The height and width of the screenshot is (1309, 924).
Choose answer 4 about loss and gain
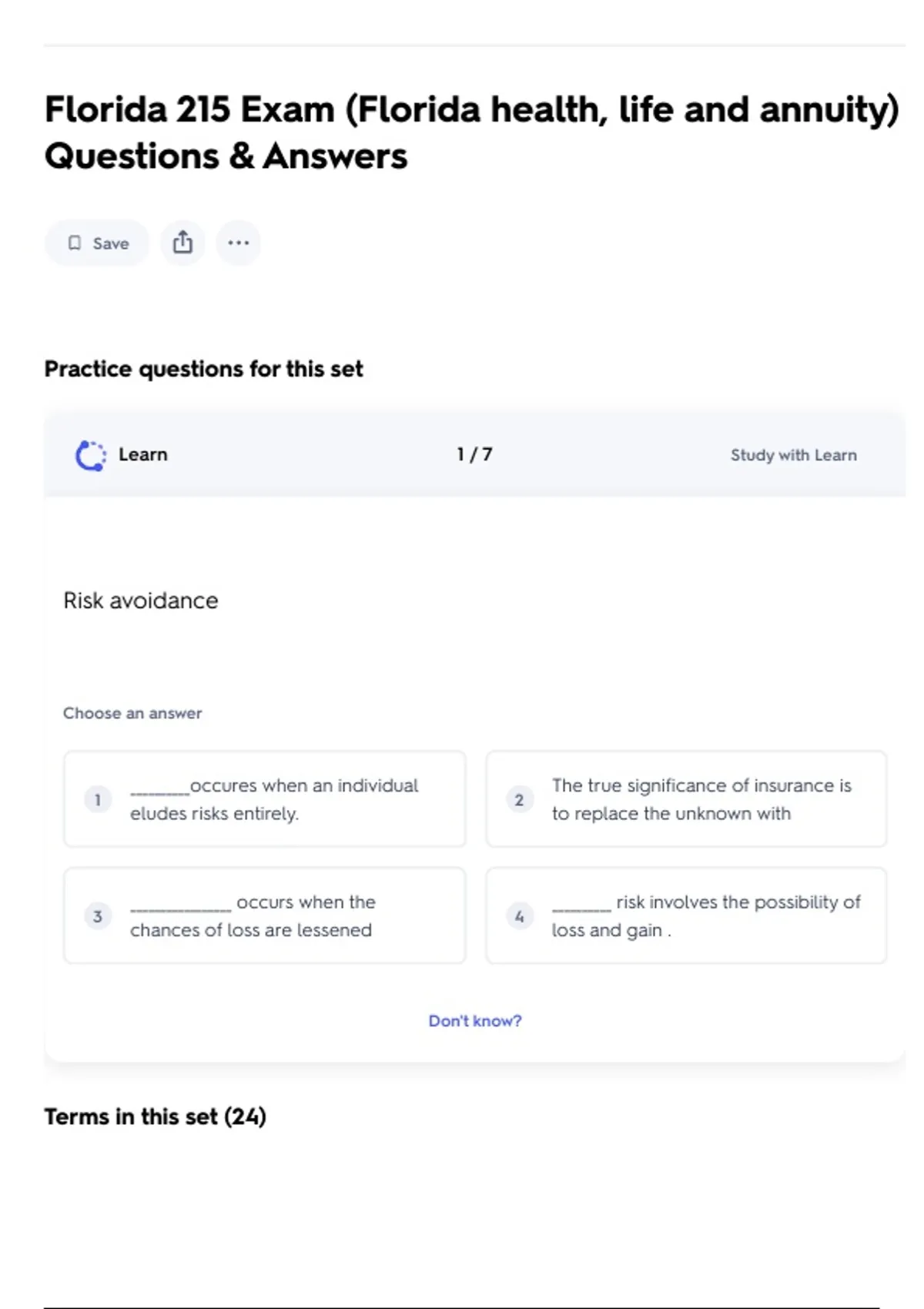coord(686,916)
